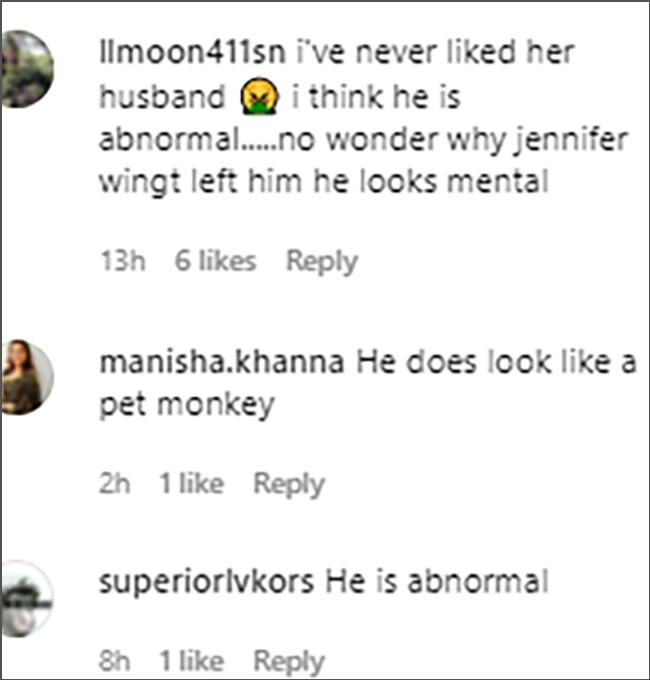Click the superiorlvkors username
Viewport: 650px width, 680px height.
207,581
